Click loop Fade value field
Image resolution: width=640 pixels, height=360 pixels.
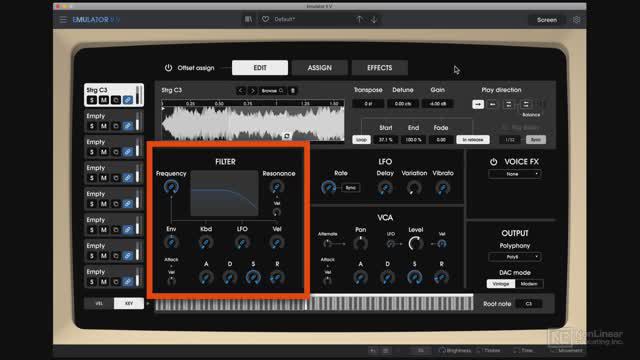441,140
